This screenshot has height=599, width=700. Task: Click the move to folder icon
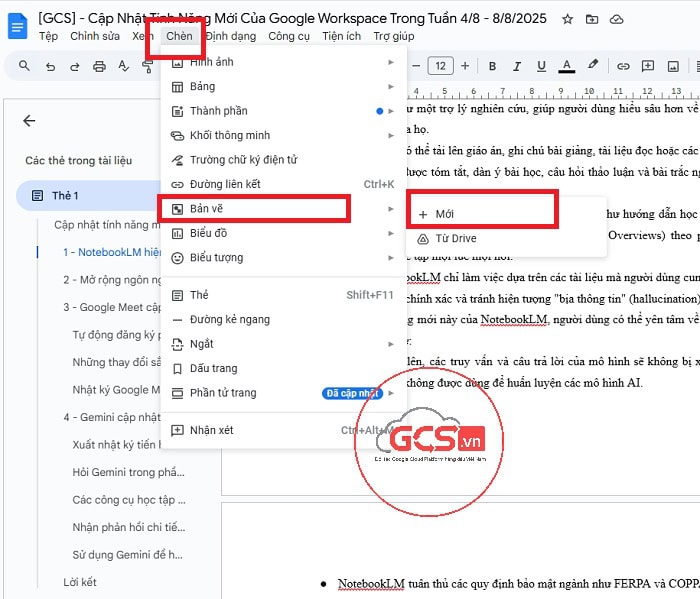(x=592, y=19)
